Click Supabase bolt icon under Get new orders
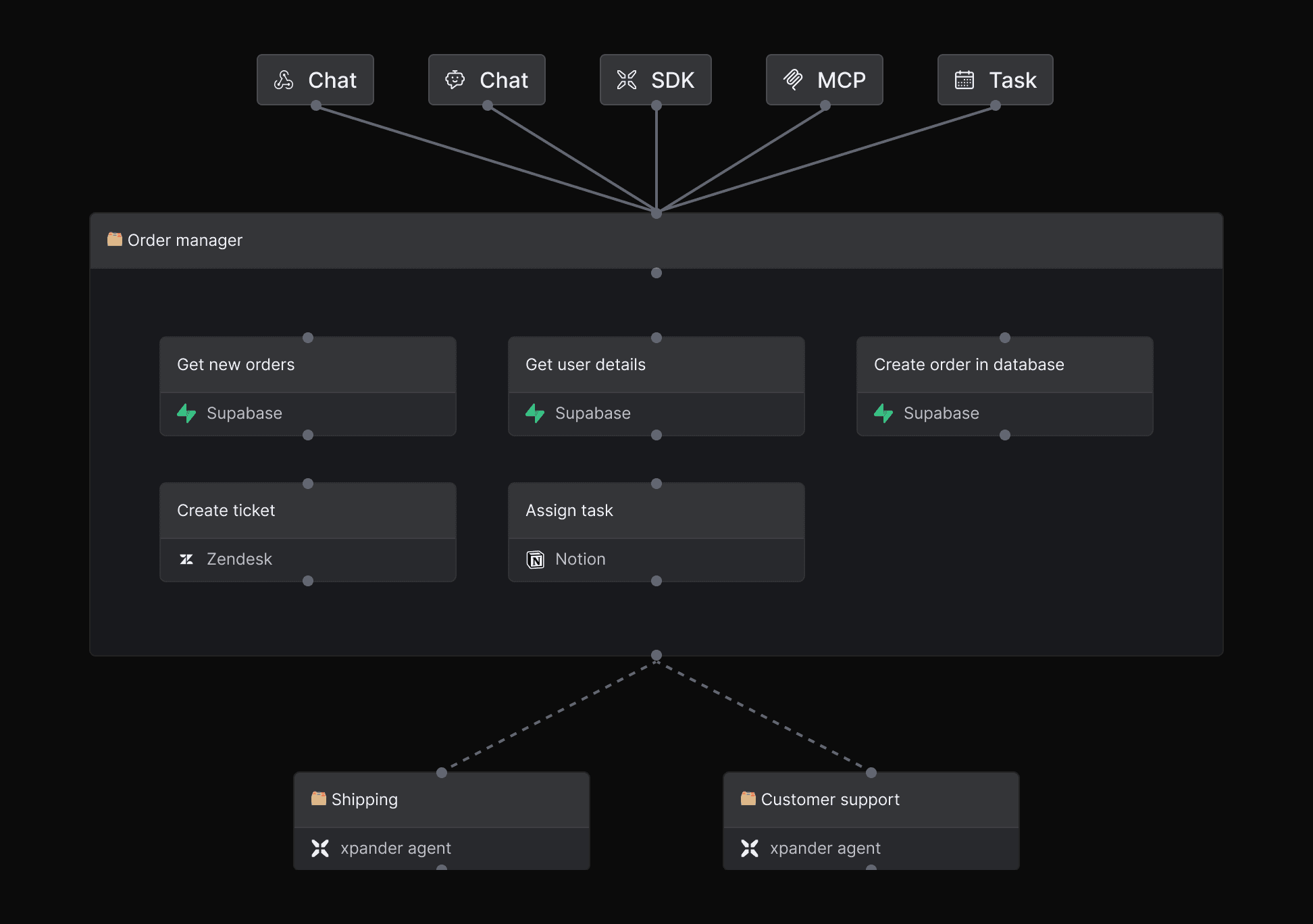 186,413
